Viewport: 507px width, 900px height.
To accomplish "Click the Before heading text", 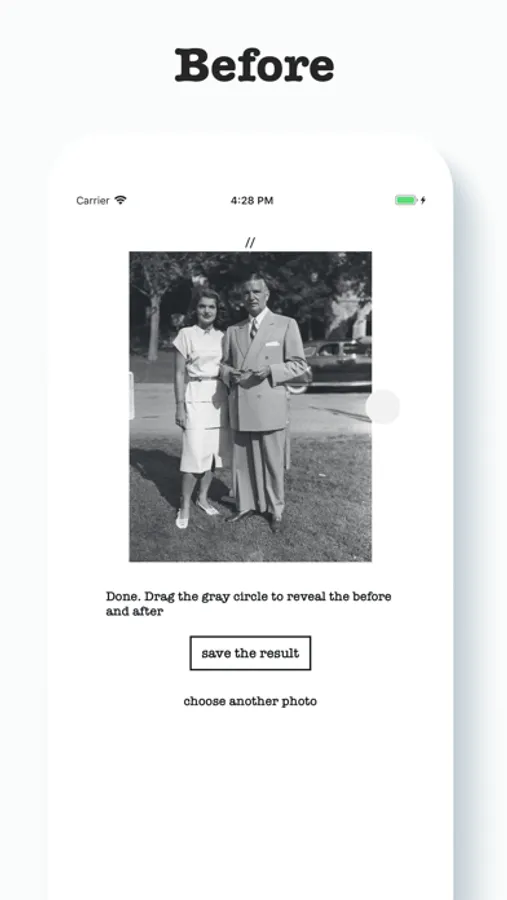I will 254,65.
